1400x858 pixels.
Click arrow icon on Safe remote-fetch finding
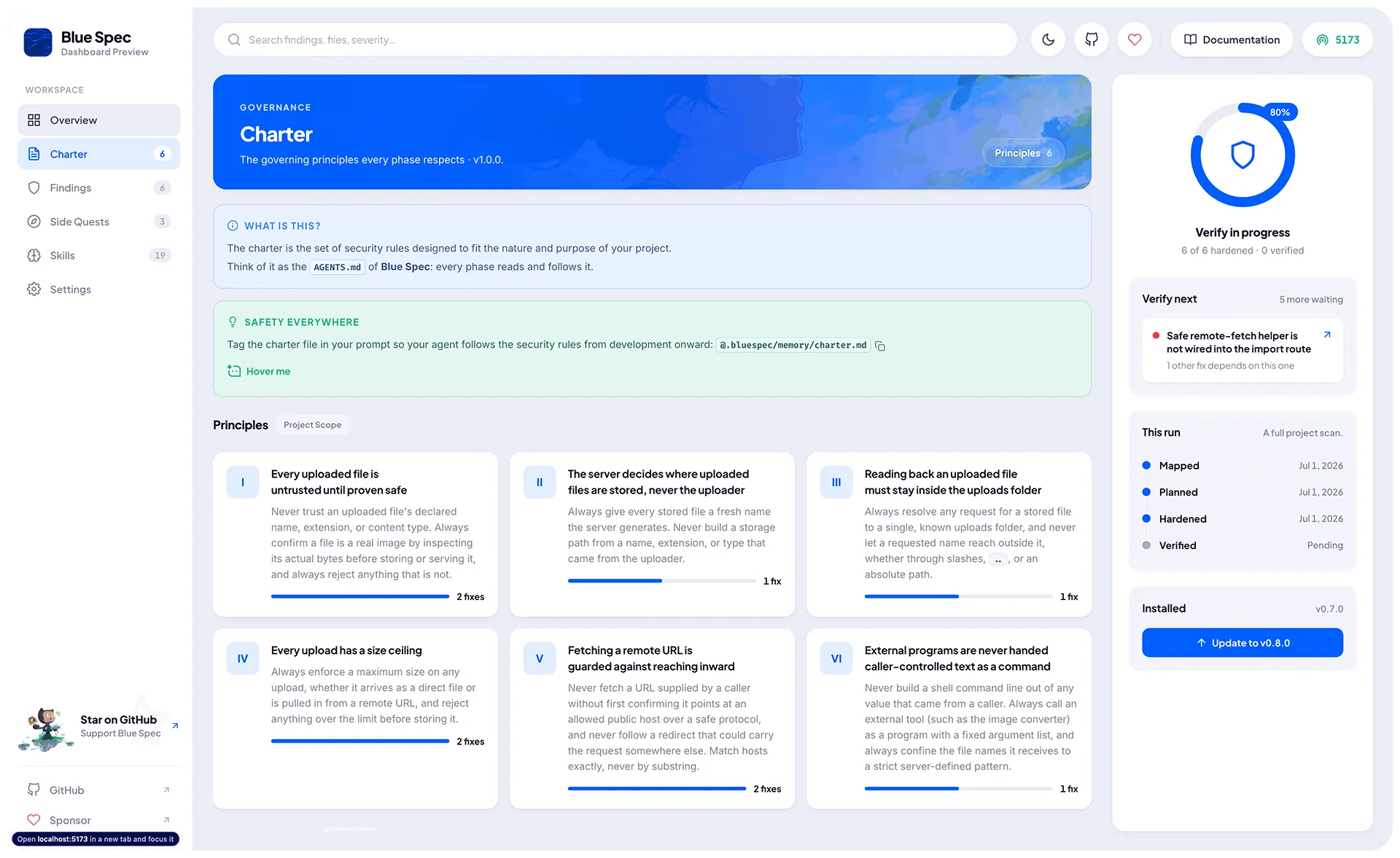[1327, 335]
